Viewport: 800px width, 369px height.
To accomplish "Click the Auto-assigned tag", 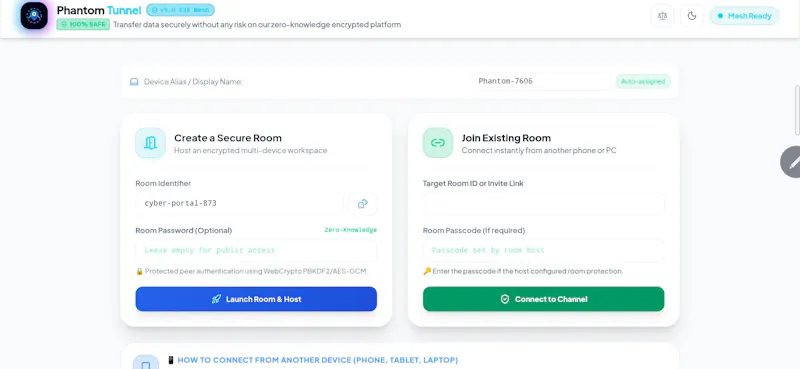I will tap(643, 81).
